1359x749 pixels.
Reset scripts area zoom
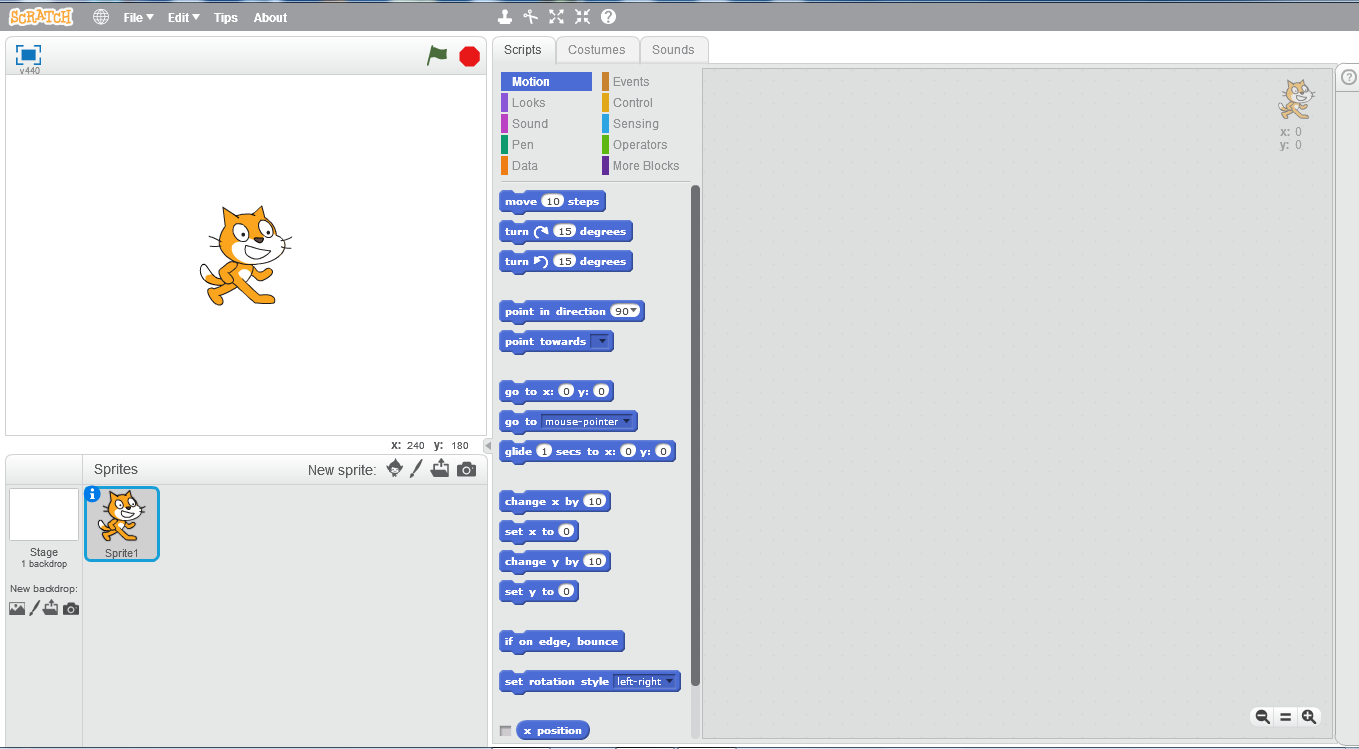coord(1285,716)
